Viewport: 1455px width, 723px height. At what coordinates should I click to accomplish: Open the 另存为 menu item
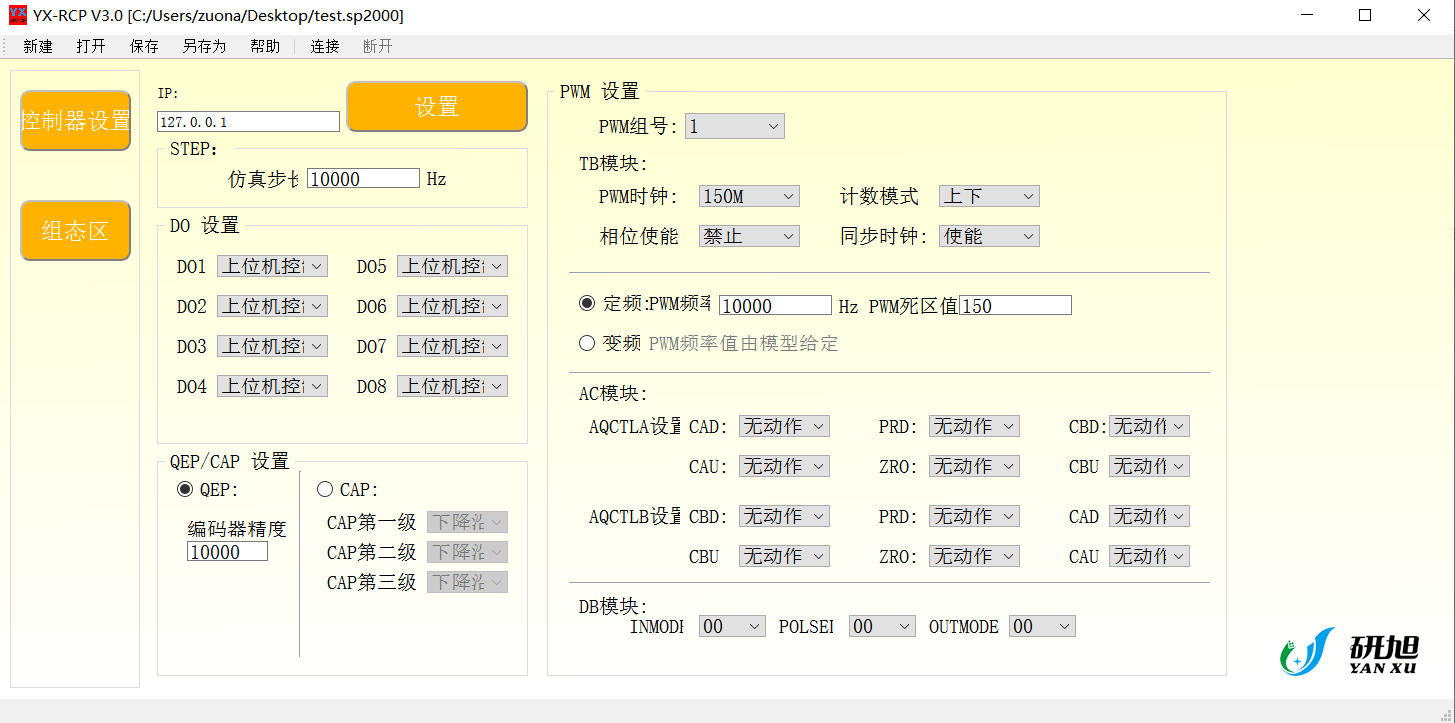click(x=204, y=46)
